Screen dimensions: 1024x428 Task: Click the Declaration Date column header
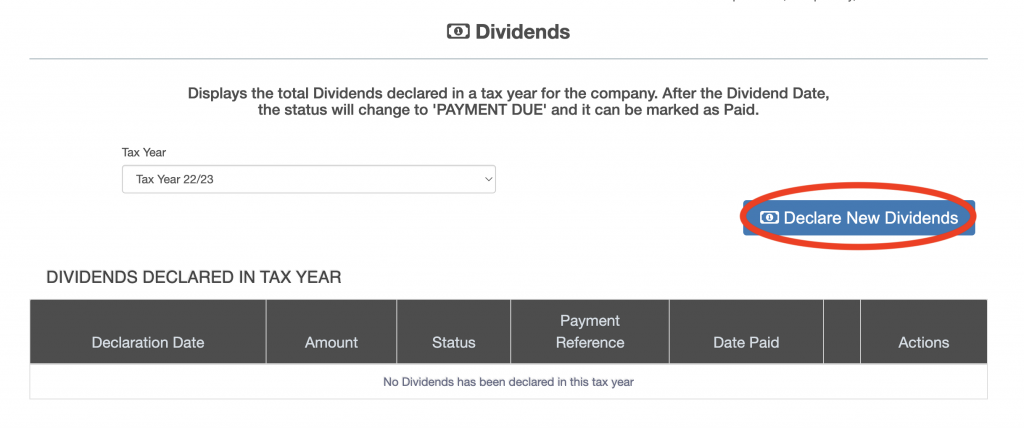pos(148,342)
